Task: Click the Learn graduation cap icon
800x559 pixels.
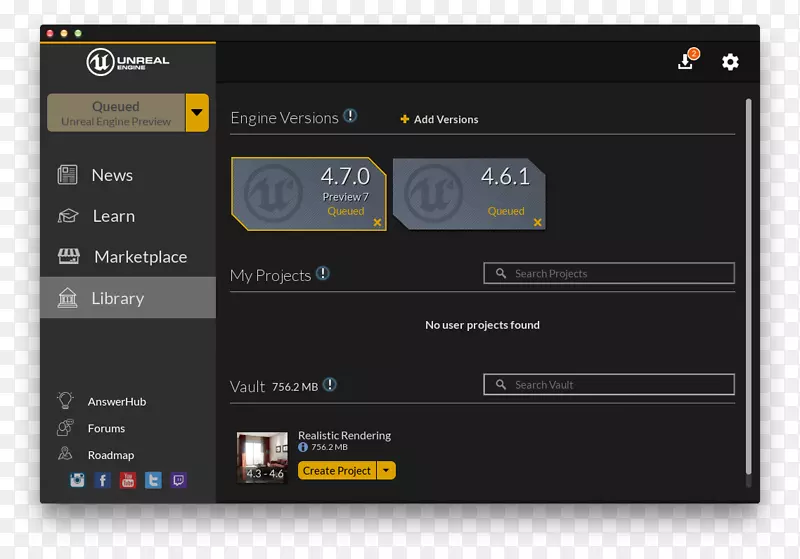Action: (67, 216)
